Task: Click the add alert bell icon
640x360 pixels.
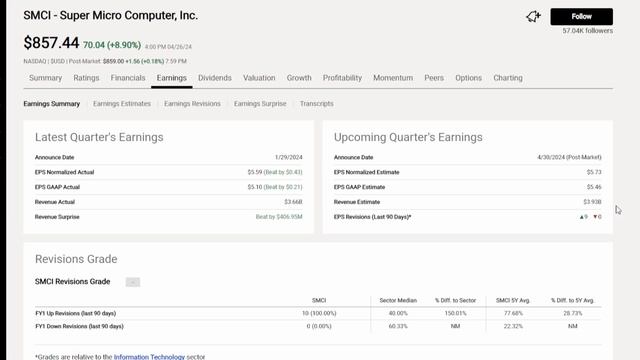Action: pyautogui.click(x=533, y=16)
